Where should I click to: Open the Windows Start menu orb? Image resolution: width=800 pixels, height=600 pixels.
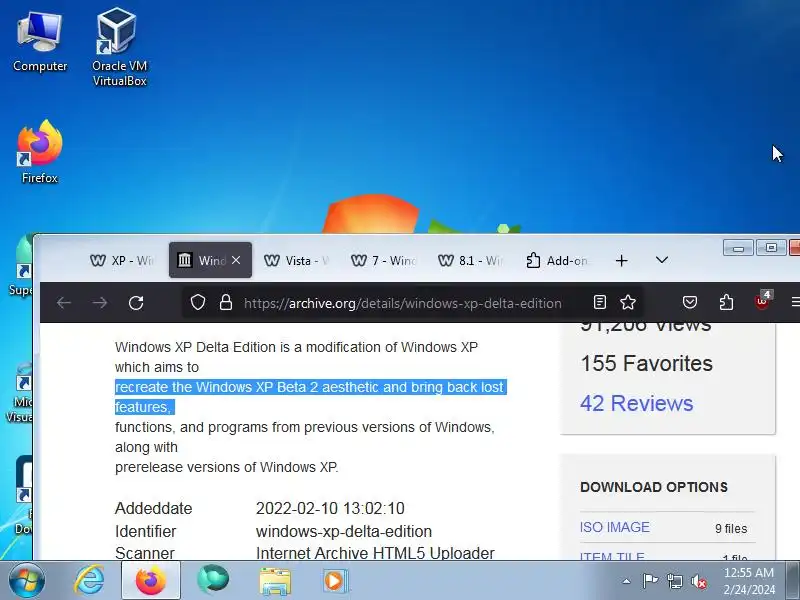(x=26, y=581)
